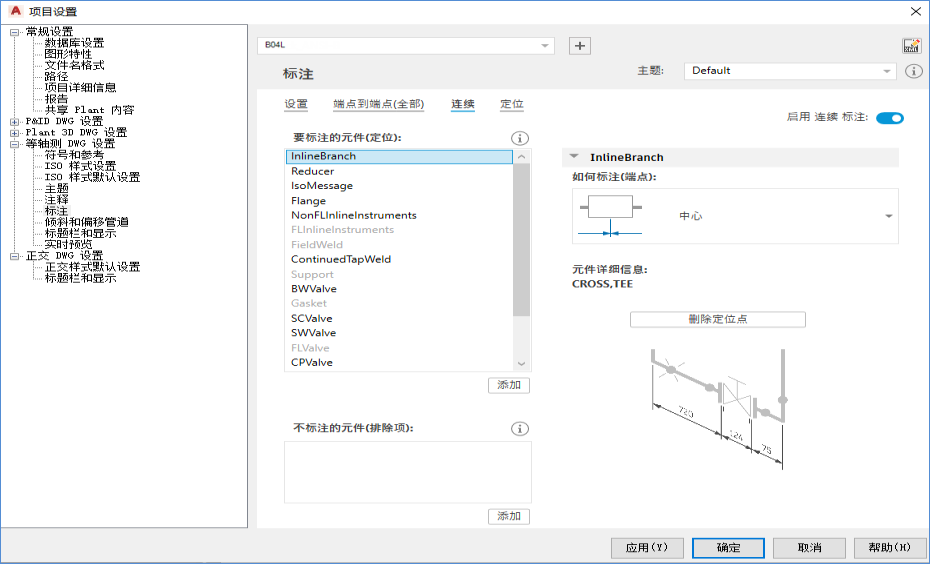Open 数据库设置 in the settings tree
This screenshot has width=930, height=564.
[x=74, y=43]
